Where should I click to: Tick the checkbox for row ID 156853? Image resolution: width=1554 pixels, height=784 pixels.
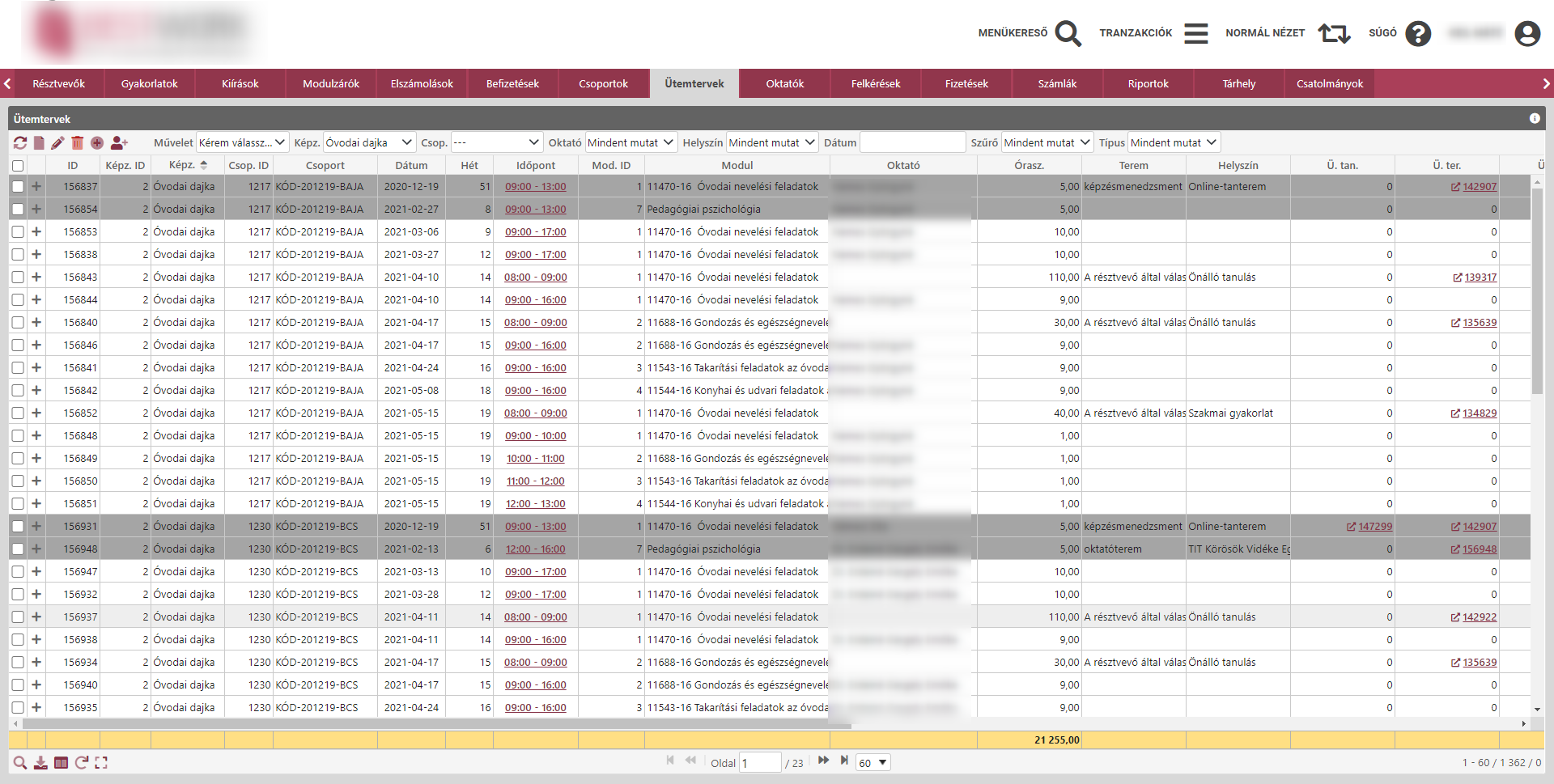(x=18, y=232)
